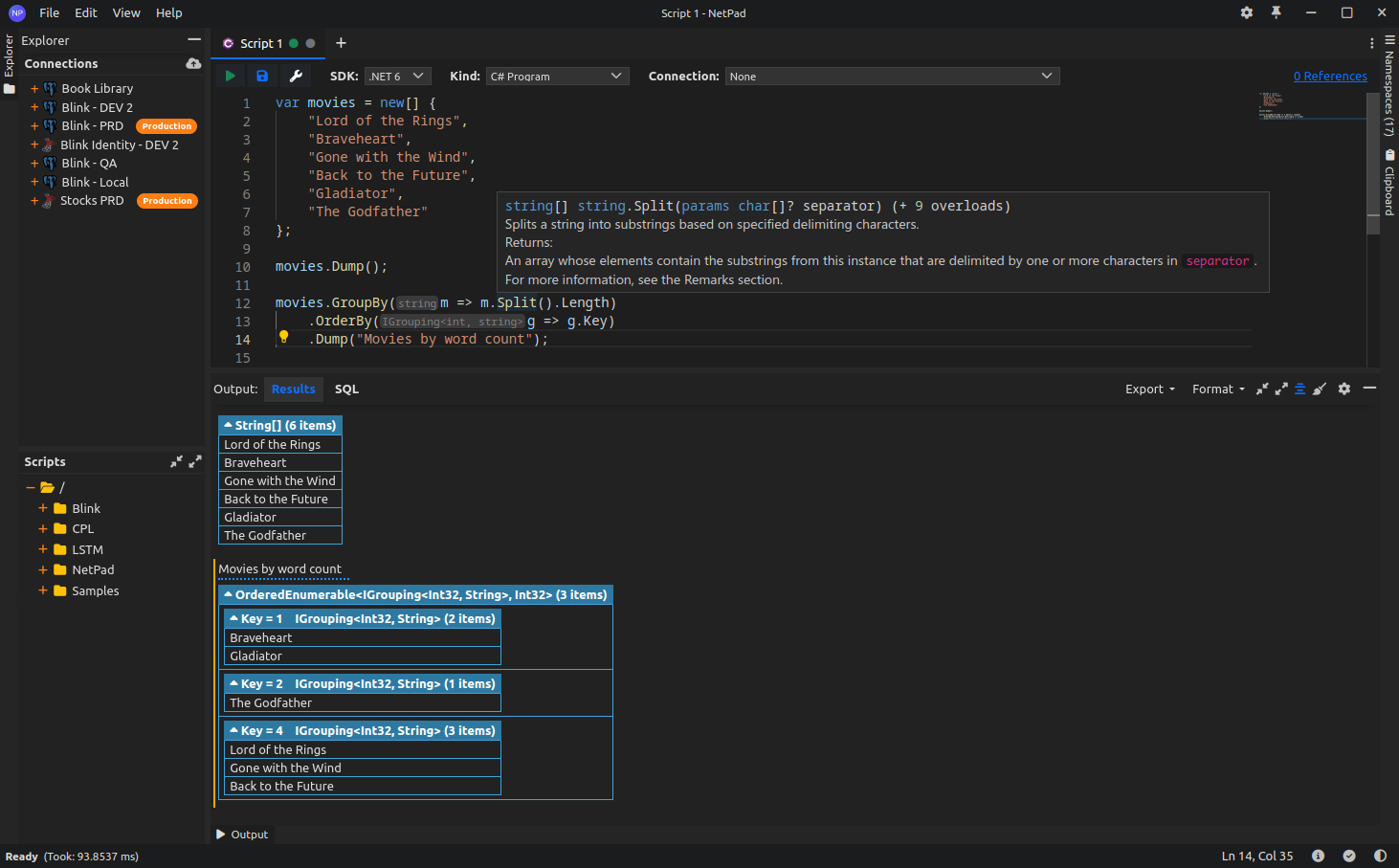Image resolution: width=1399 pixels, height=868 pixels.
Task: Clear output with the broom icon
Action: pyautogui.click(x=1320, y=389)
